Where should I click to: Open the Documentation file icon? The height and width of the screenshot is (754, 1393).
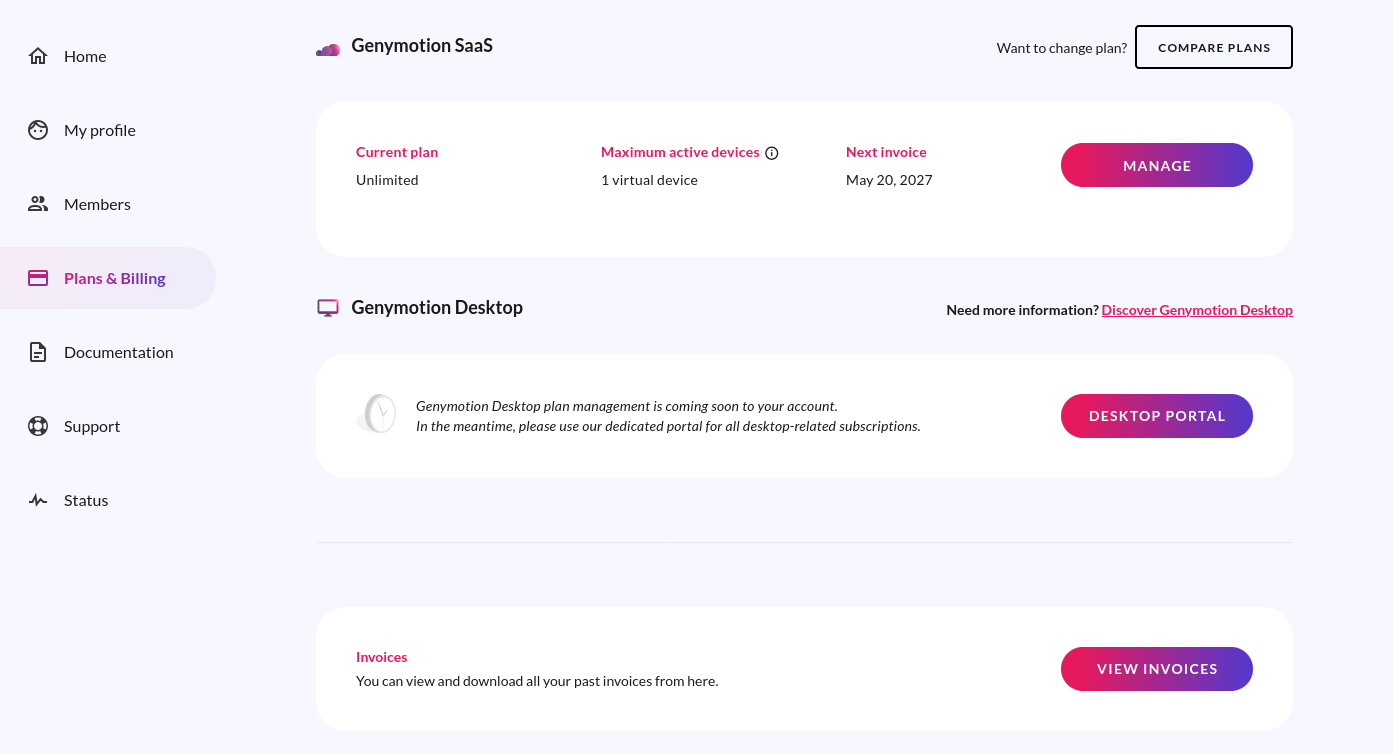(38, 352)
